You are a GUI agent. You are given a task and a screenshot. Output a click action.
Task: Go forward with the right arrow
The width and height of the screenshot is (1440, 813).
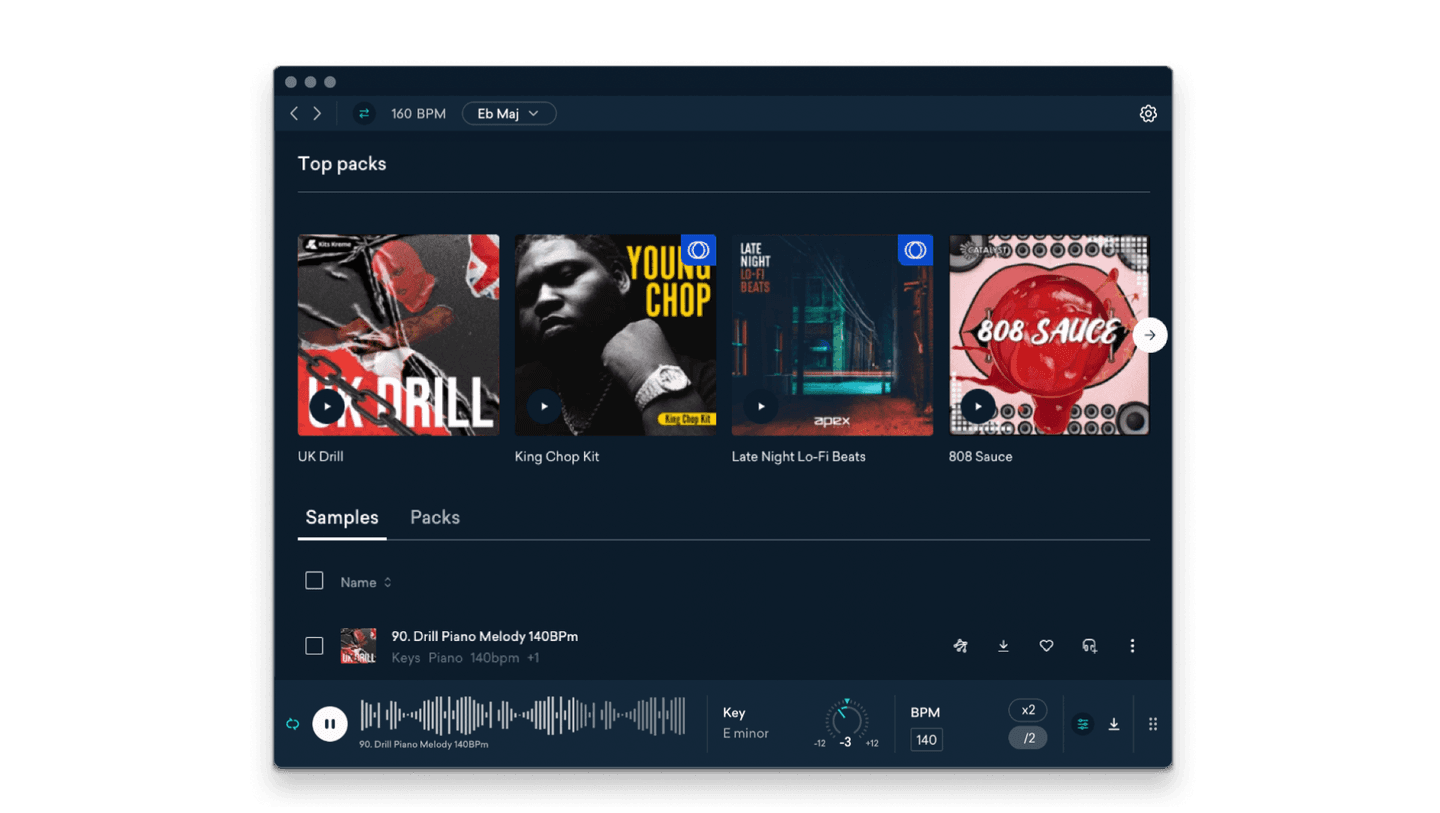pos(317,114)
